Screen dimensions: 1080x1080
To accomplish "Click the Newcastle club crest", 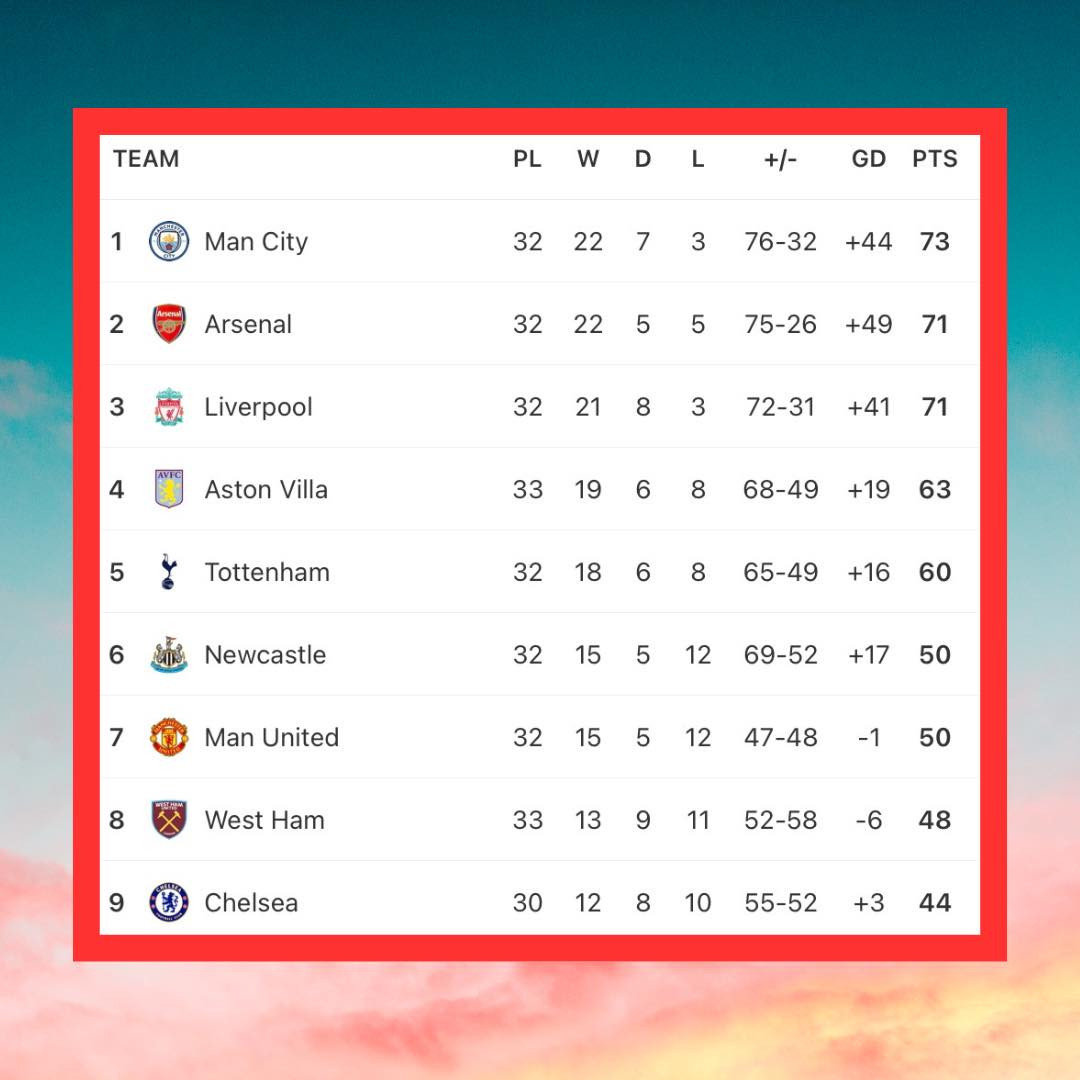I will click(169, 654).
